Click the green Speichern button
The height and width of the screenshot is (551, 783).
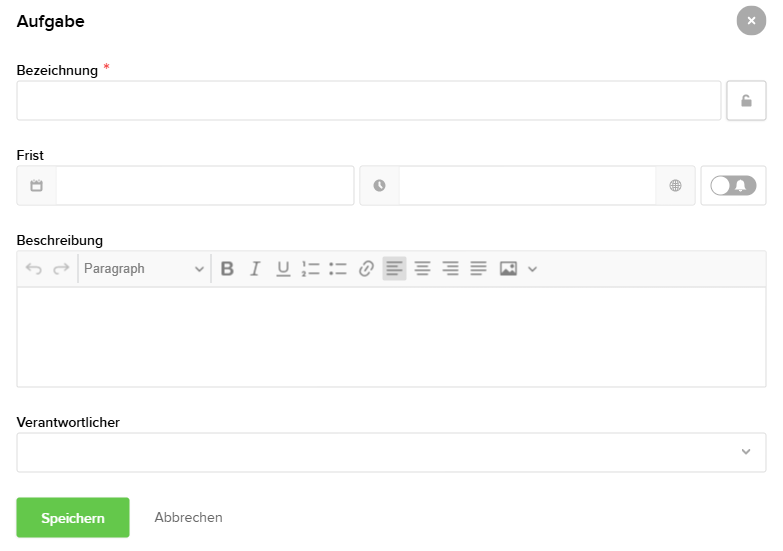(x=73, y=518)
